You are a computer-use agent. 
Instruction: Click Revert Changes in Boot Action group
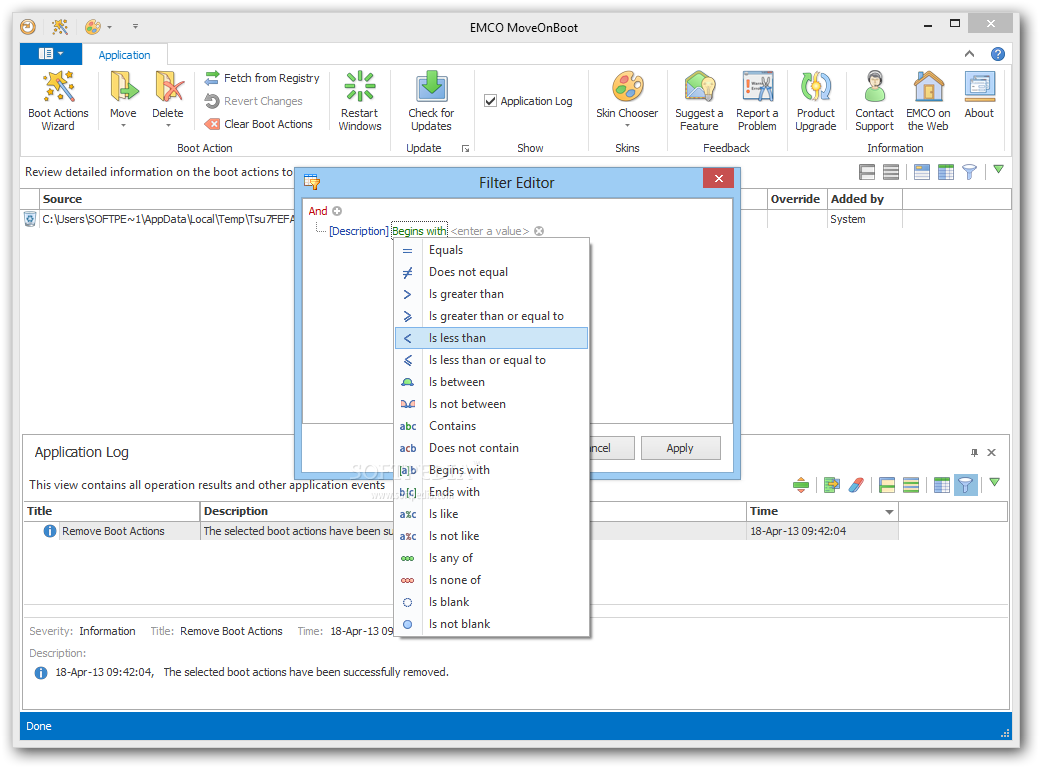point(254,101)
